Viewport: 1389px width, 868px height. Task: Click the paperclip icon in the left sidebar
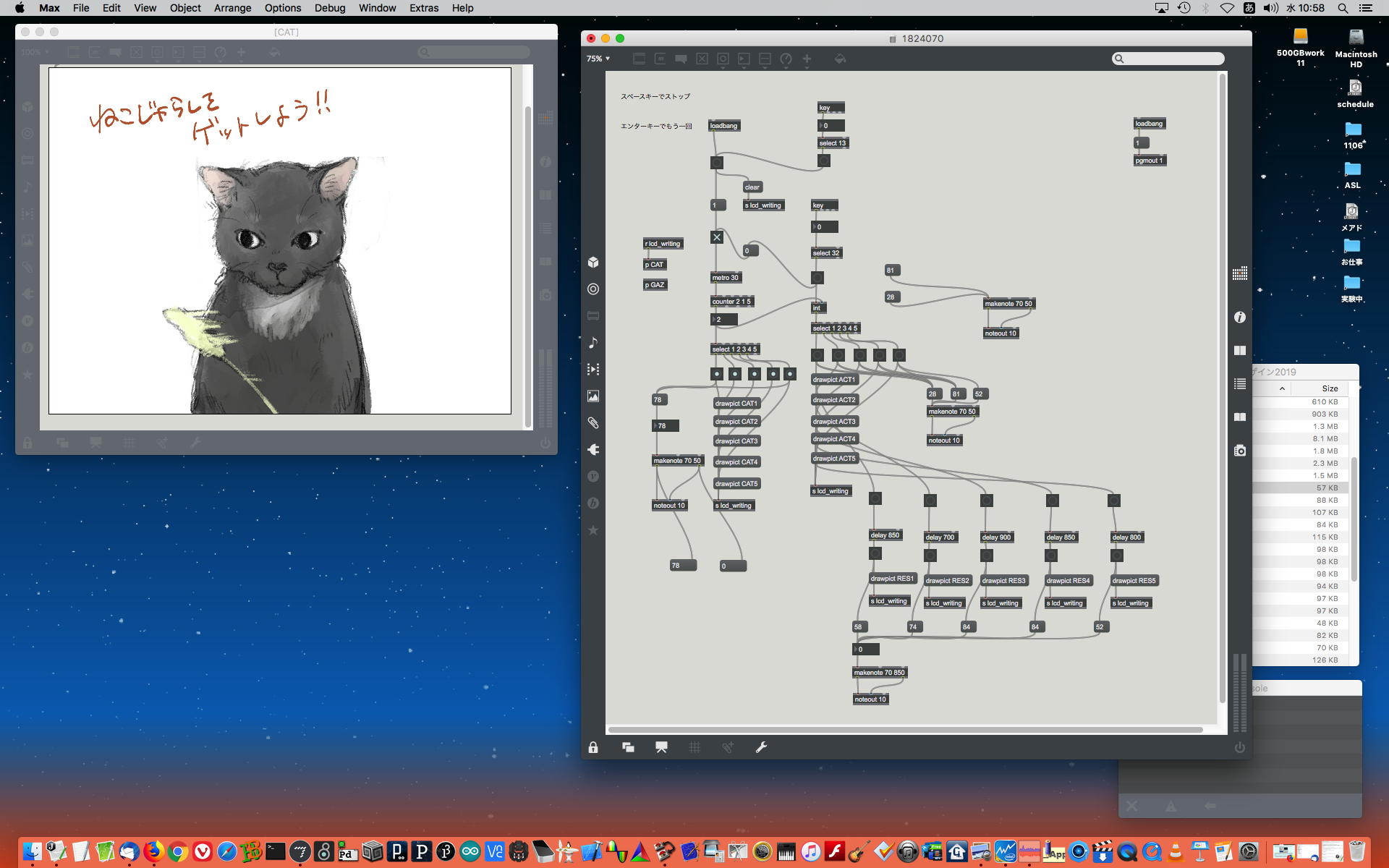pos(593,422)
